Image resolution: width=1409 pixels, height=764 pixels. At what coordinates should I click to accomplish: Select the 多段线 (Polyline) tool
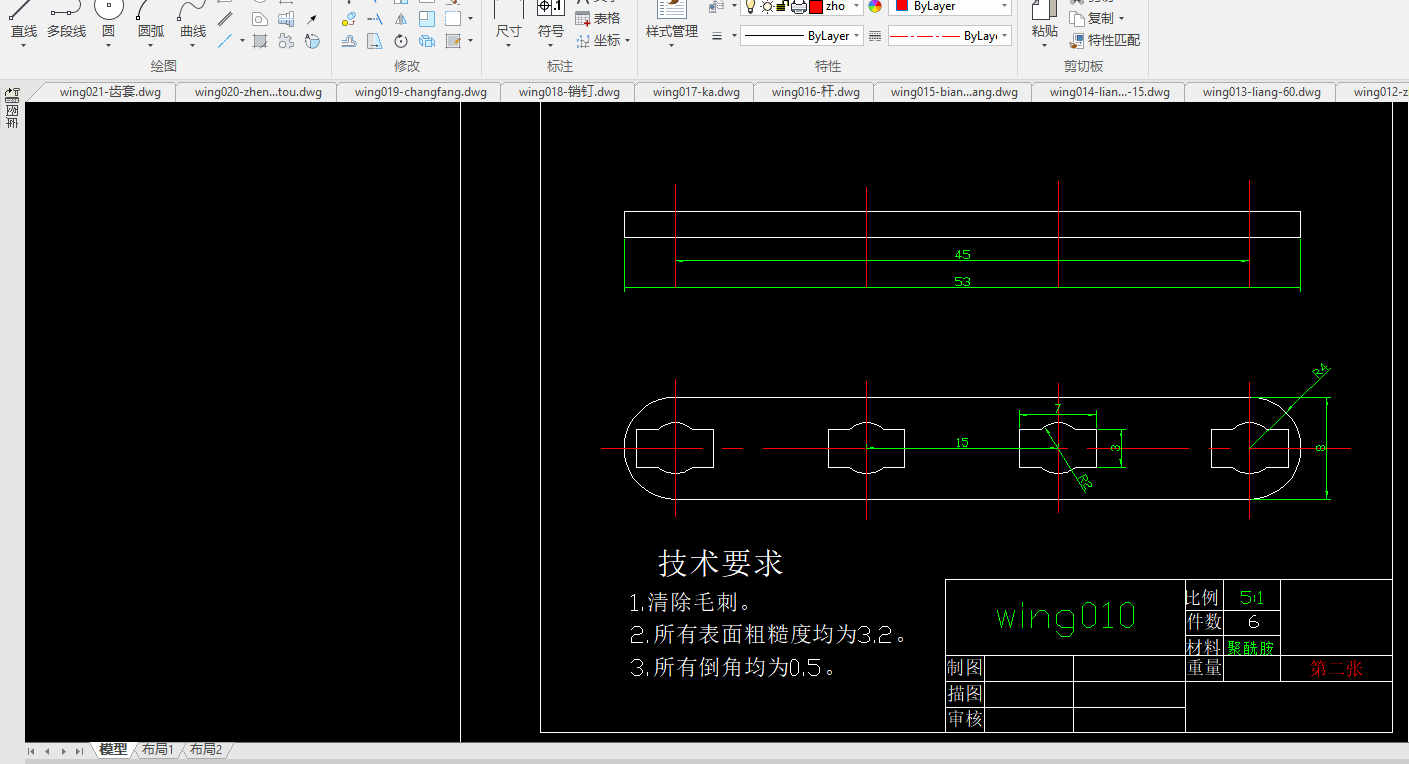pyautogui.click(x=66, y=21)
